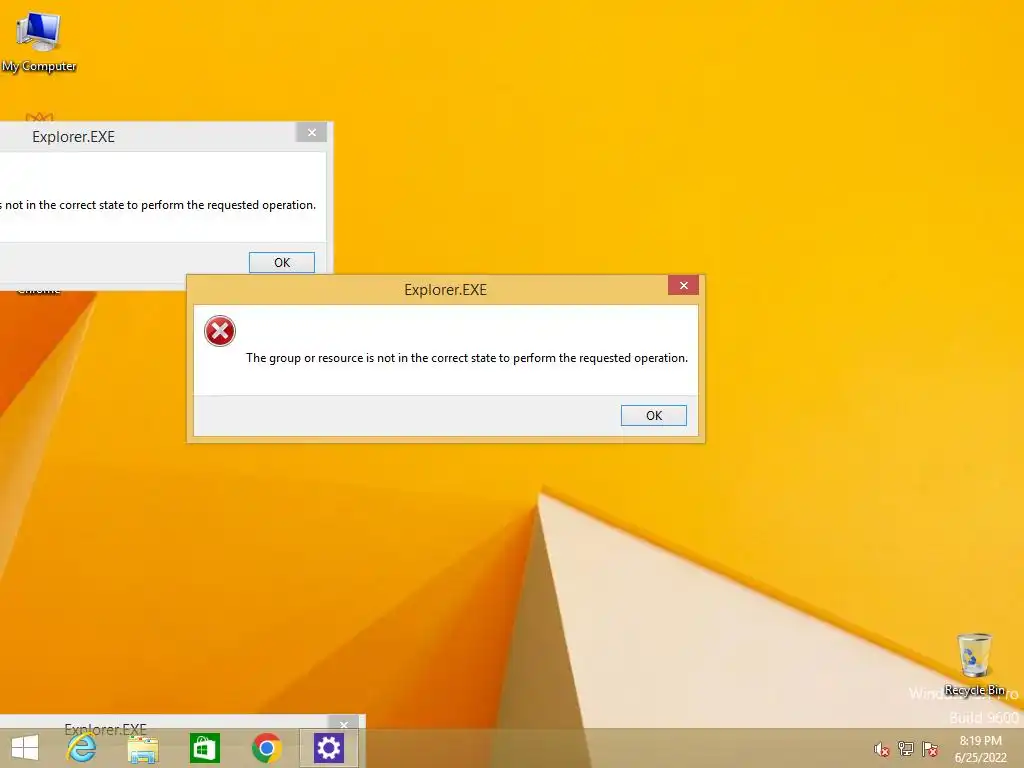1024x768 pixels.
Task: Open the Action Center flag icon
Action: point(930,749)
